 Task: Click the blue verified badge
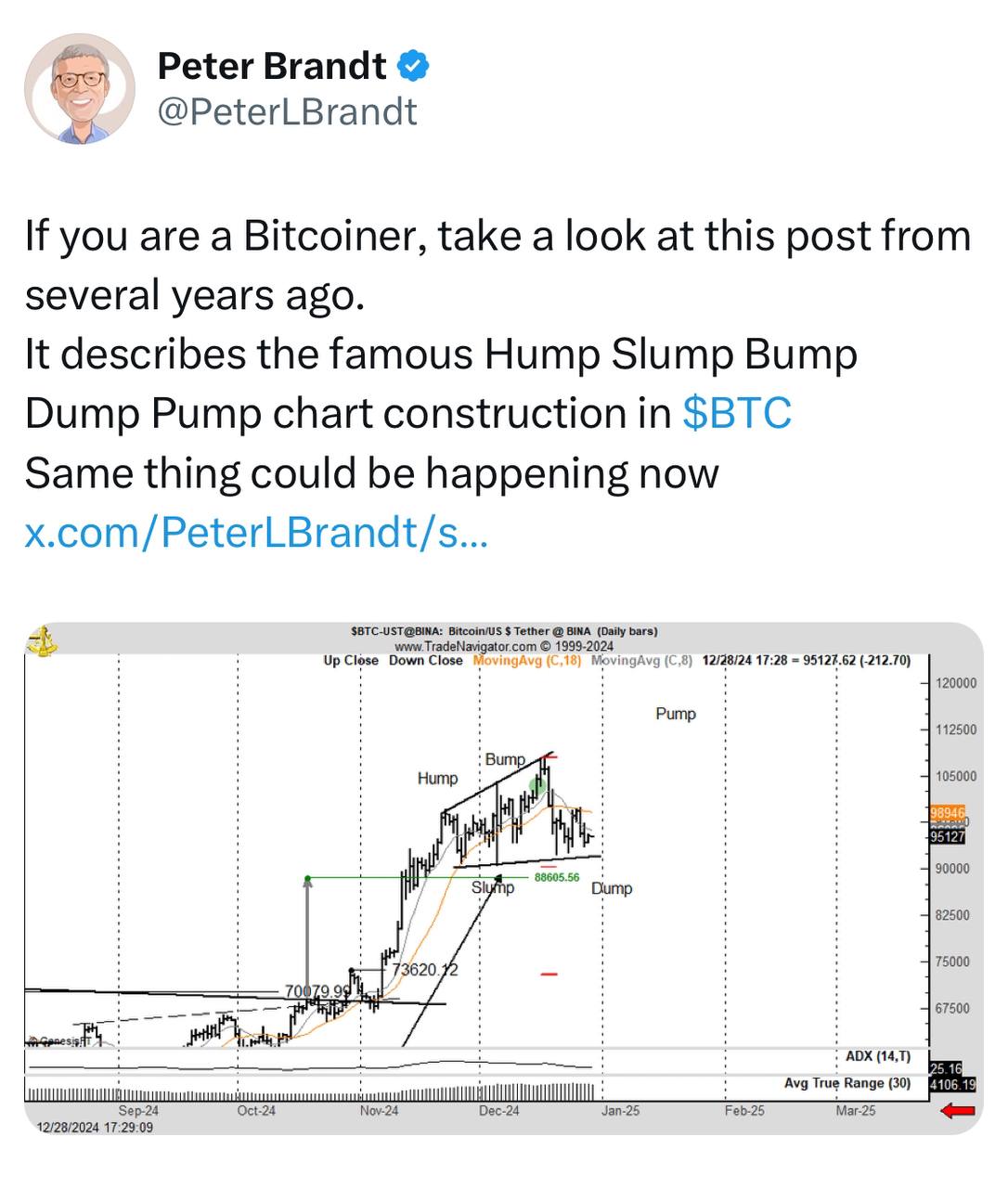coord(414,66)
